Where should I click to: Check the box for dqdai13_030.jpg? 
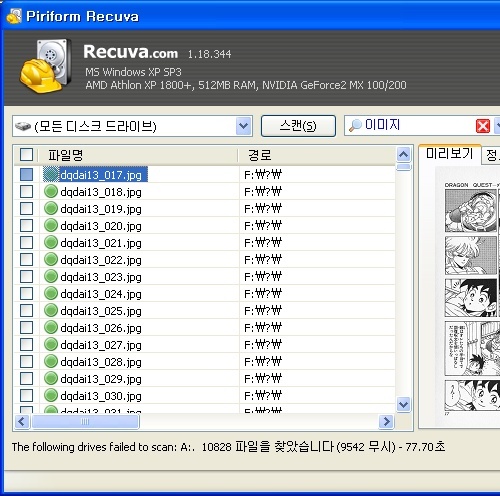[x=26, y=396]
